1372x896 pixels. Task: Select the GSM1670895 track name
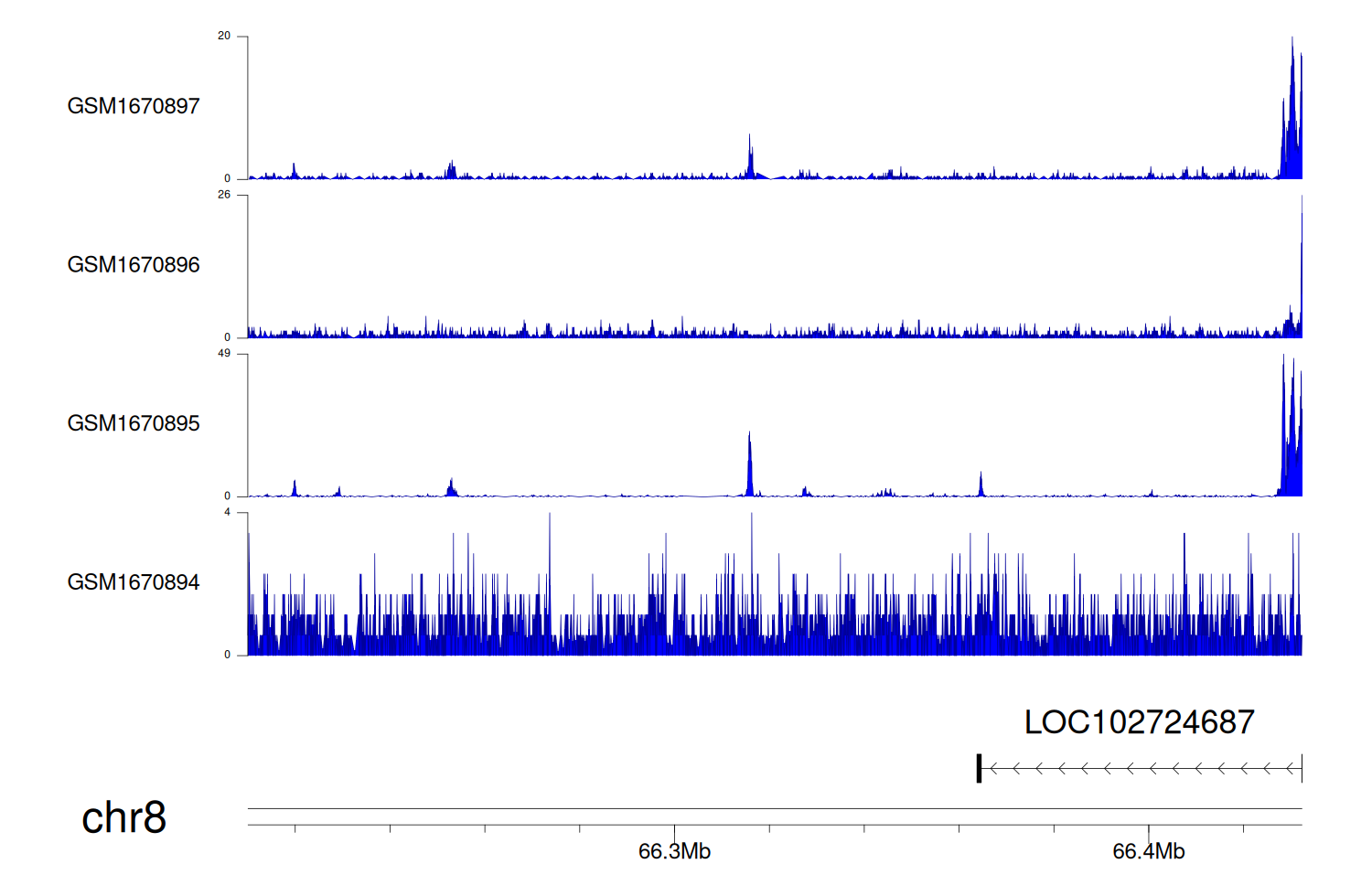click(x=134, y=423)
